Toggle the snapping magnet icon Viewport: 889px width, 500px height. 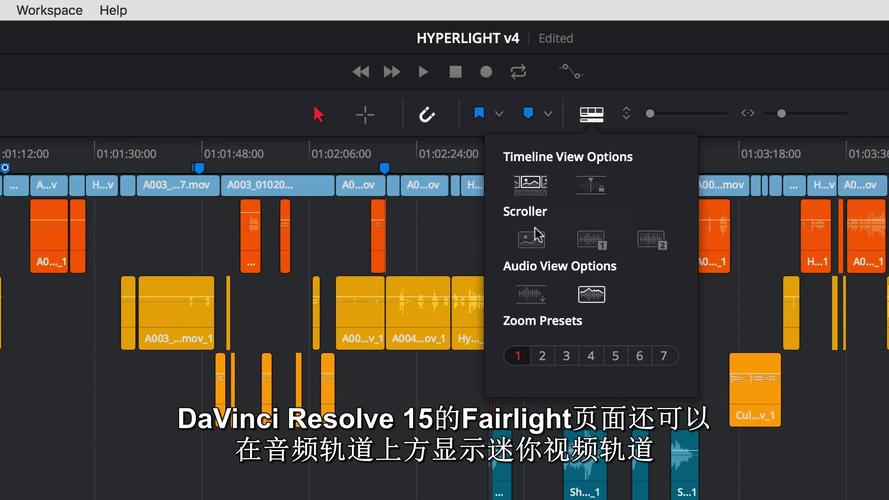click(x=427, y=115)
